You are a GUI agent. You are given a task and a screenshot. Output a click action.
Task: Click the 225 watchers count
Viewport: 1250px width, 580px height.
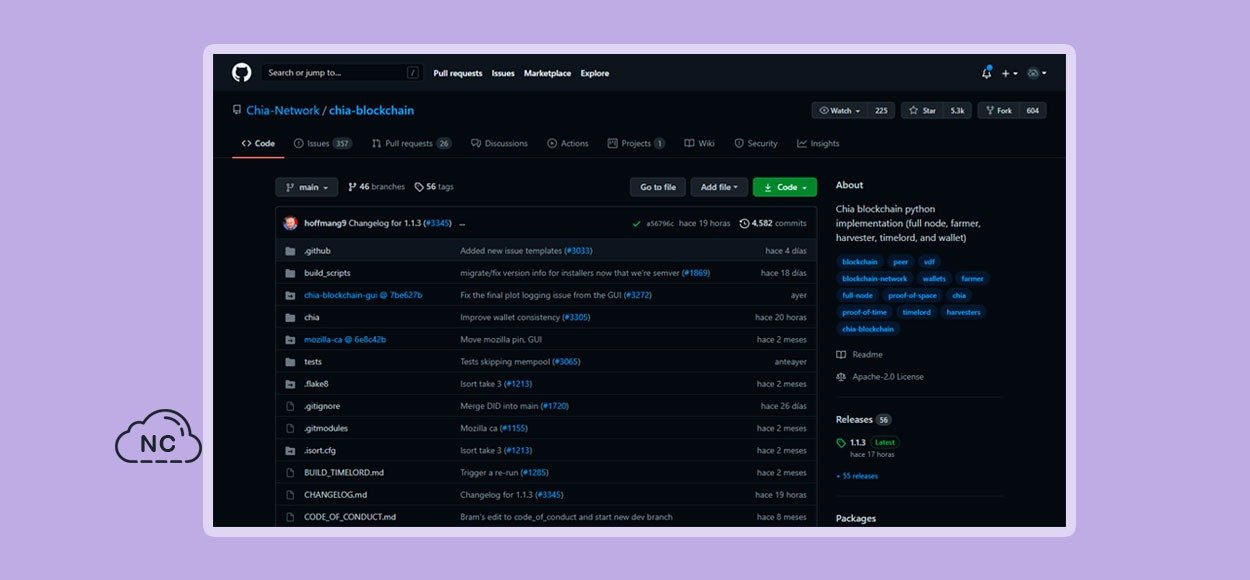coord(881,111)
